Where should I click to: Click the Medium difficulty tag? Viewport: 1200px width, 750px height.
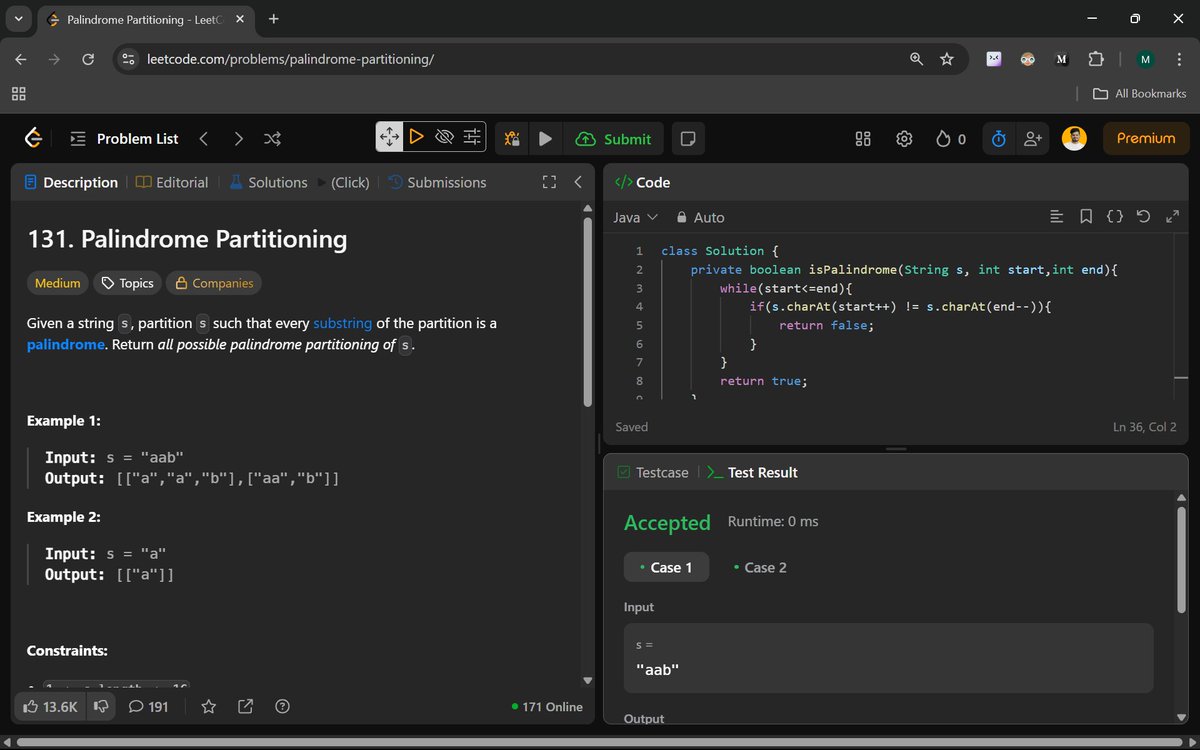[x=57, y=283]
